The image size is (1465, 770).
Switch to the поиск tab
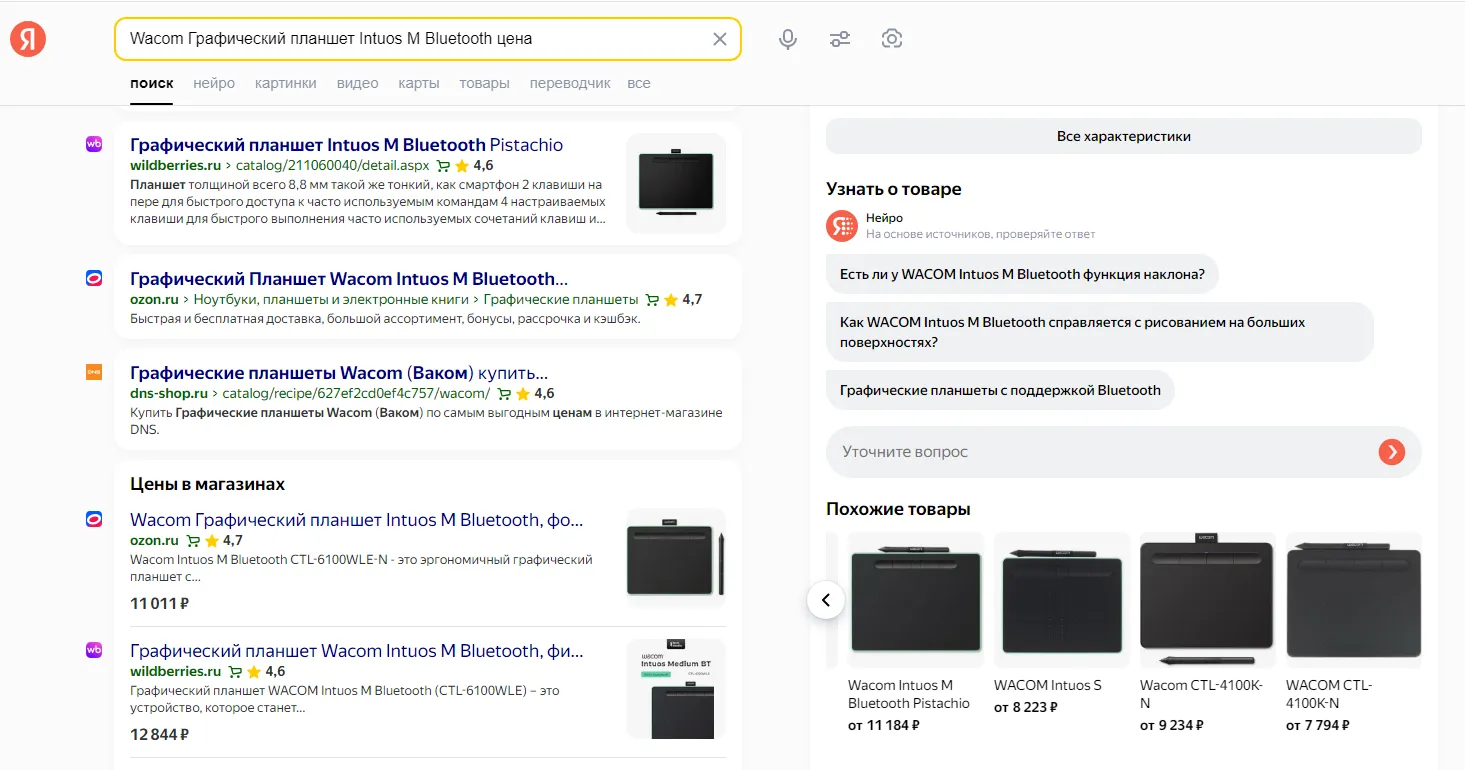tap(151, 83)
